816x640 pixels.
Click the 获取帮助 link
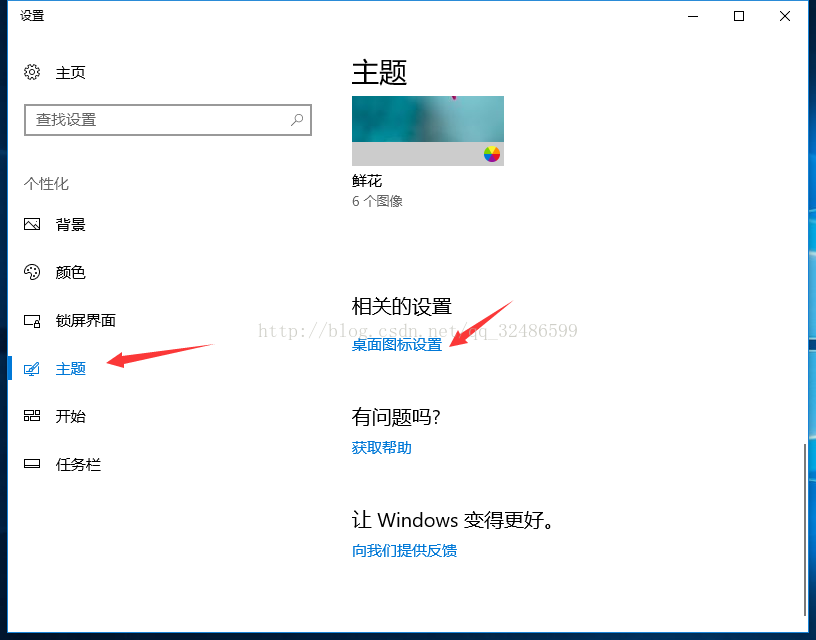tap(381, 447)
